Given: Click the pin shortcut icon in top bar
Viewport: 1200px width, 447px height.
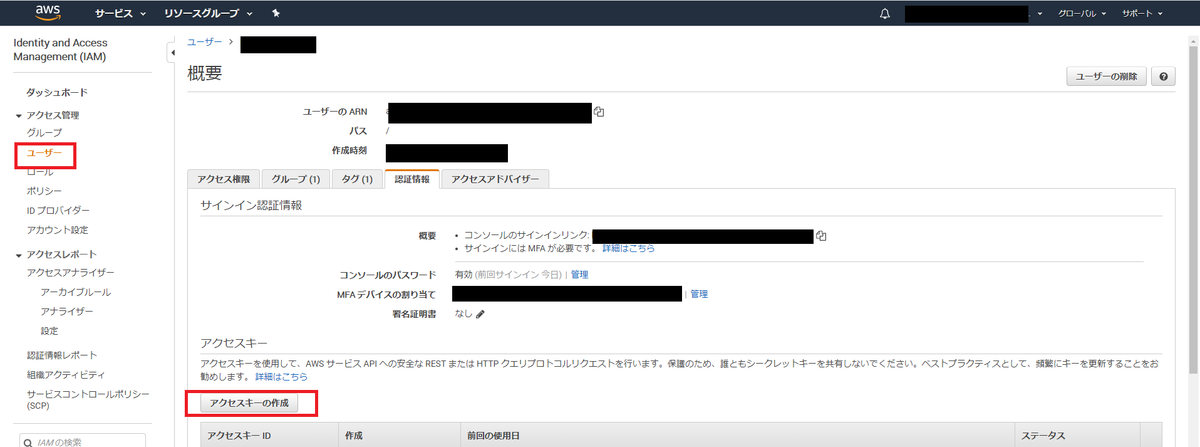Looking at the screenshot, I should pyautogui.click(x=275, y=14).
